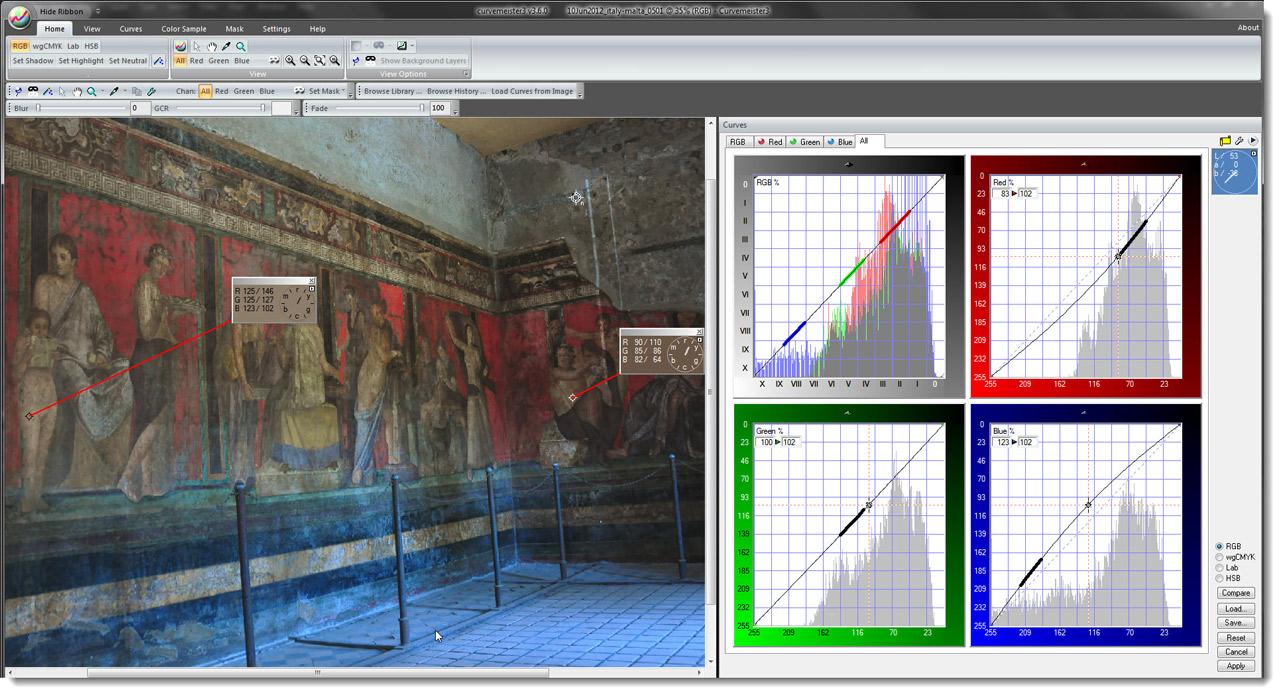Click the Curvemeister application orb logo
The height and width of the screenshot is (694, 1280).
tap(18, 19)
